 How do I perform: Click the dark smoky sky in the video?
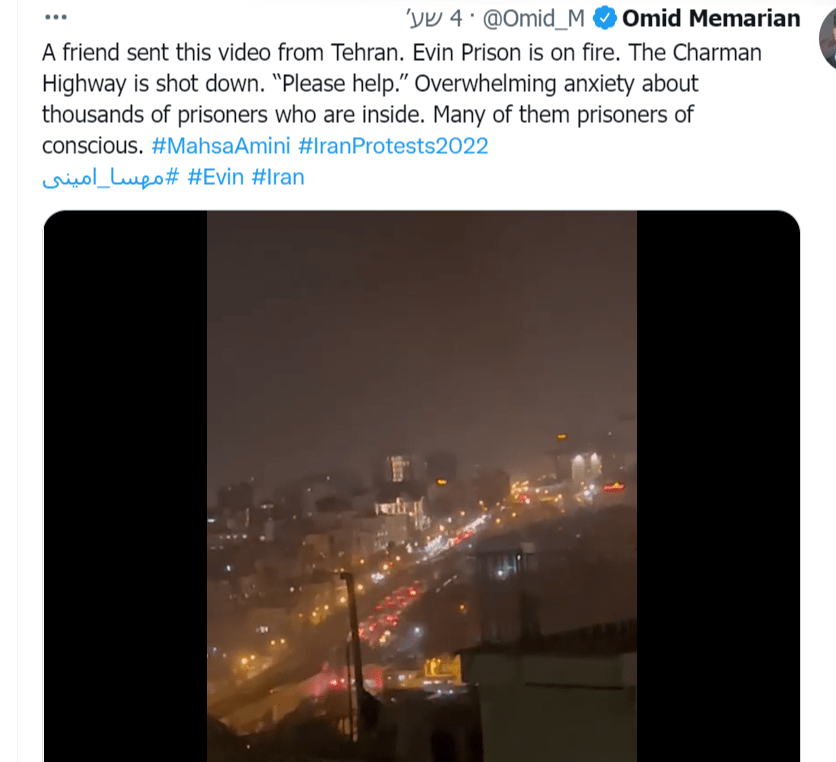click(x=421, y=320)
